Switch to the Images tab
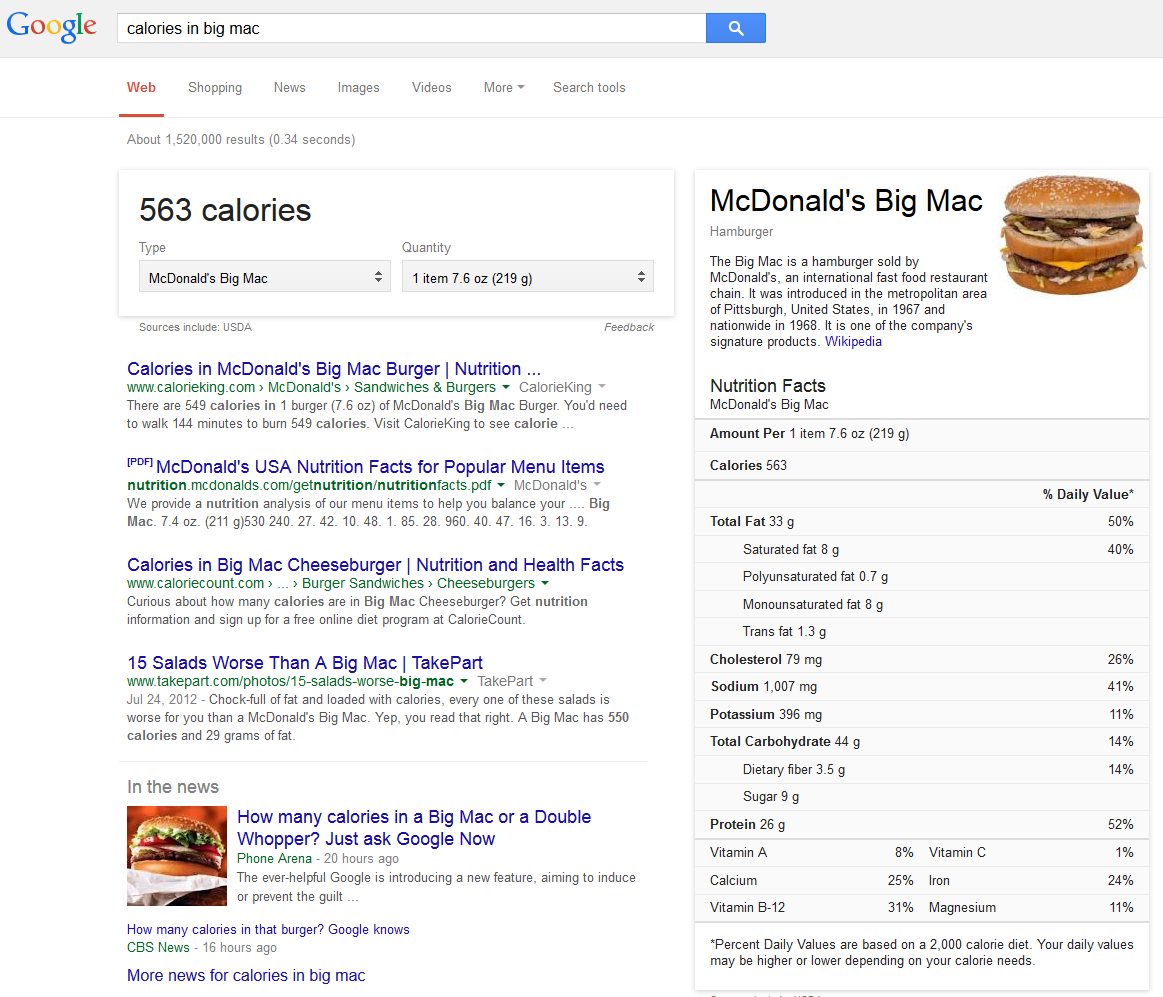Viewport: 1163px width, 997px height. [358, 88]
